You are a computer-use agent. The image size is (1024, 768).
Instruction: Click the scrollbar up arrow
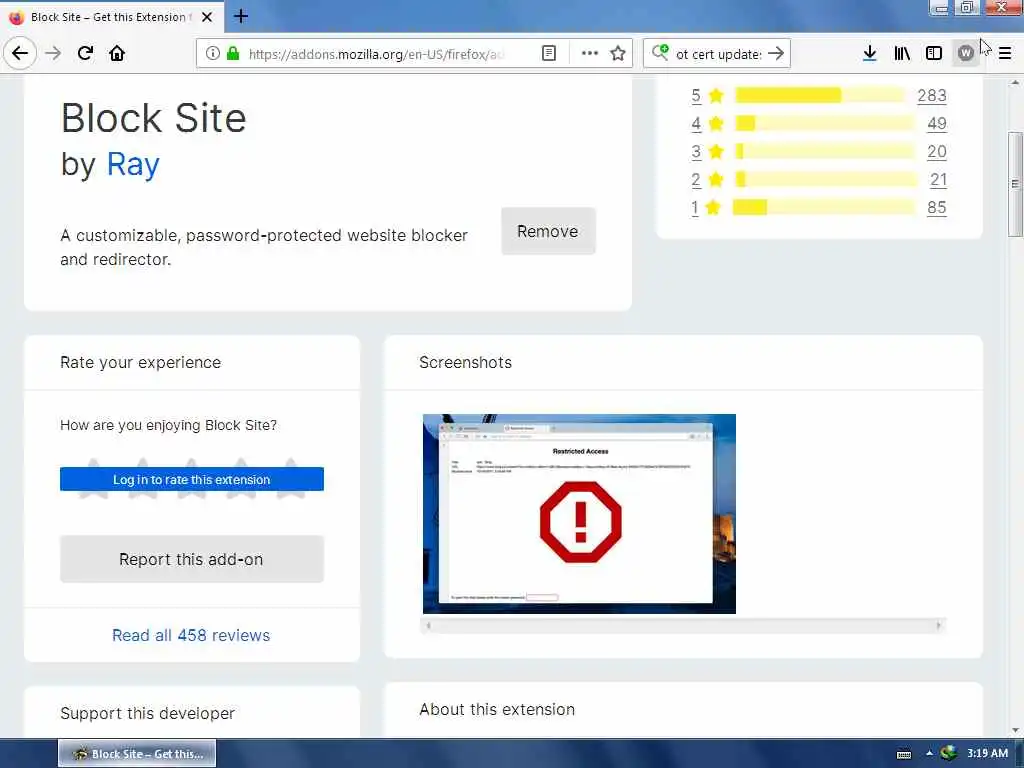click(x=1015, y=83)
